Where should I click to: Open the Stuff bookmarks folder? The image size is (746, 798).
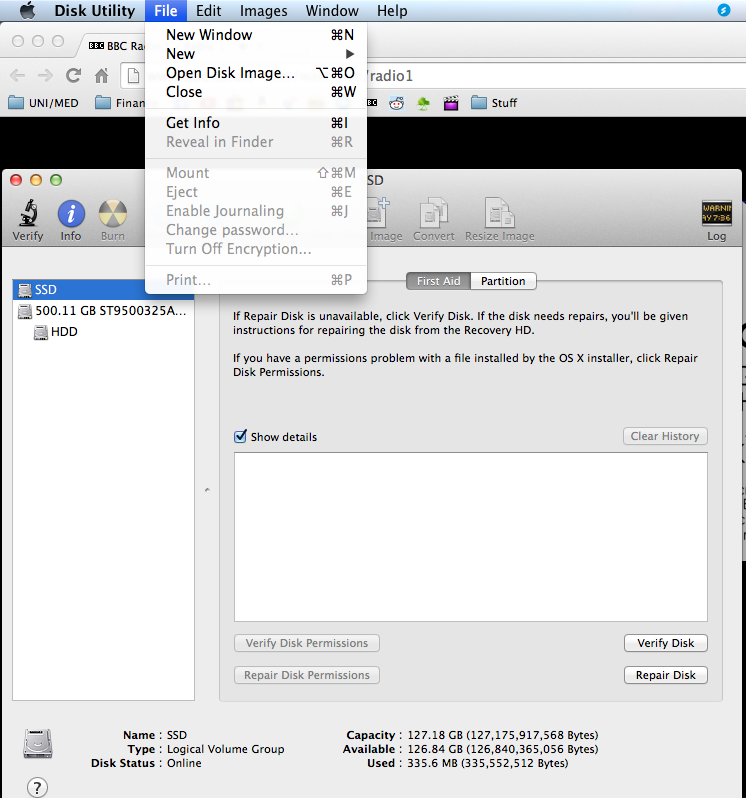pos(494,103)
